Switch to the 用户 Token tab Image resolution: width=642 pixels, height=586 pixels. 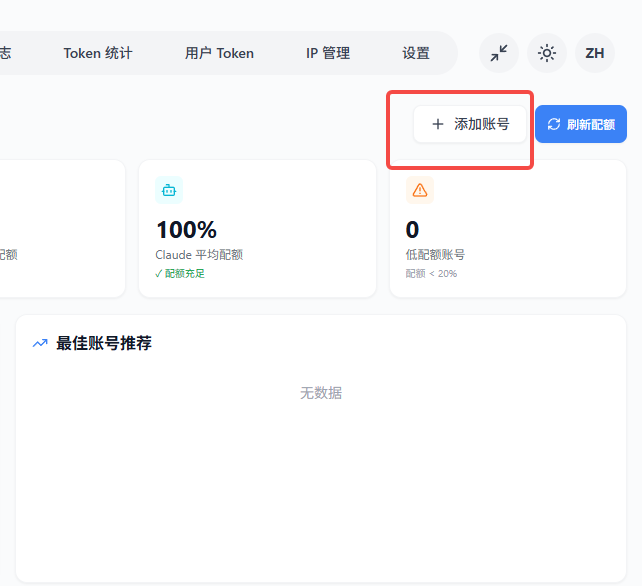[219, 53]
